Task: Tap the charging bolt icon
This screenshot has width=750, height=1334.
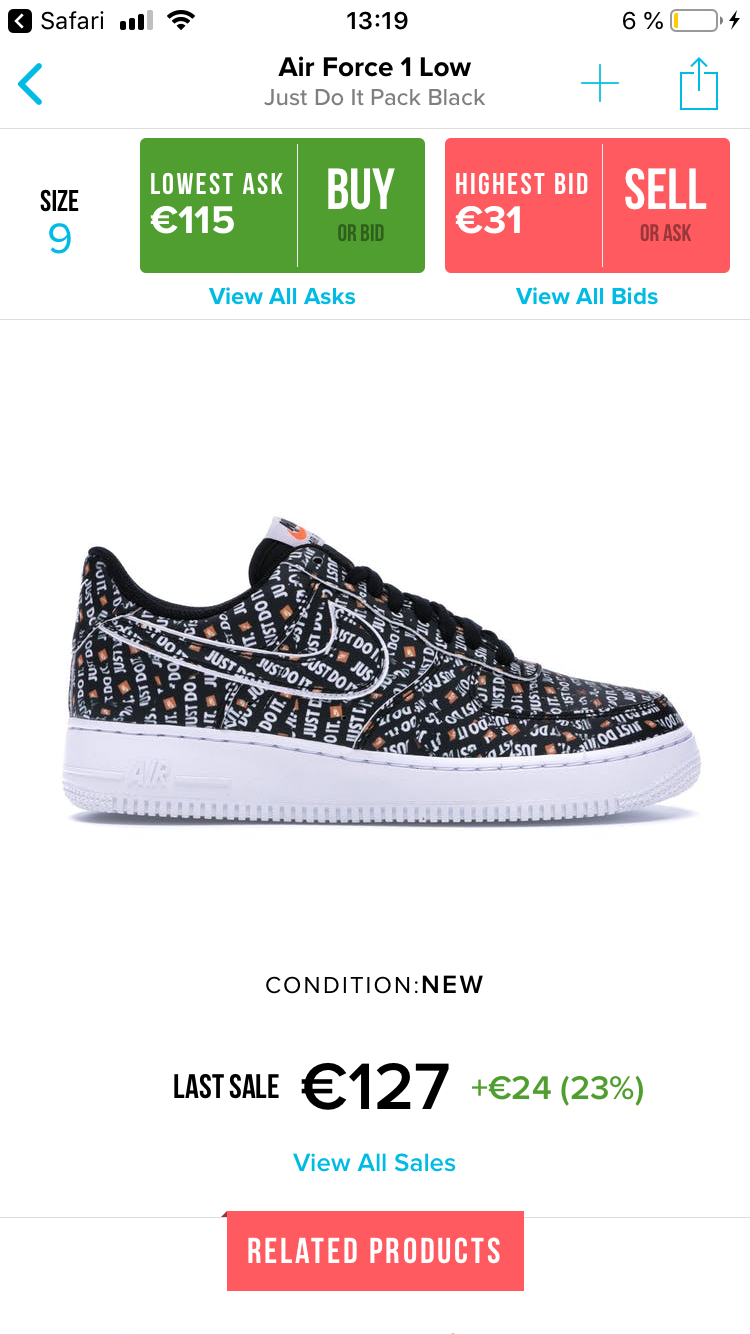Action: [x=735, y=20]
